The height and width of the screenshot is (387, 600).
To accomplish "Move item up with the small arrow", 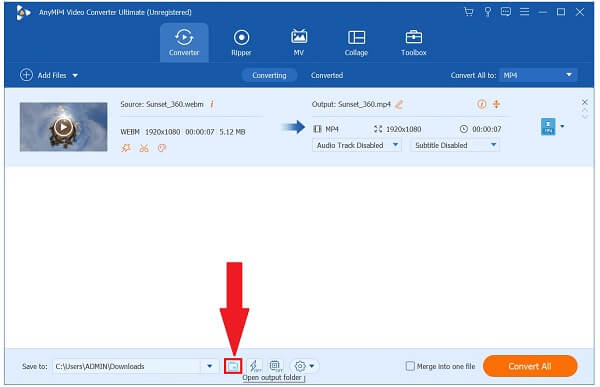I will tap(585, 110).
